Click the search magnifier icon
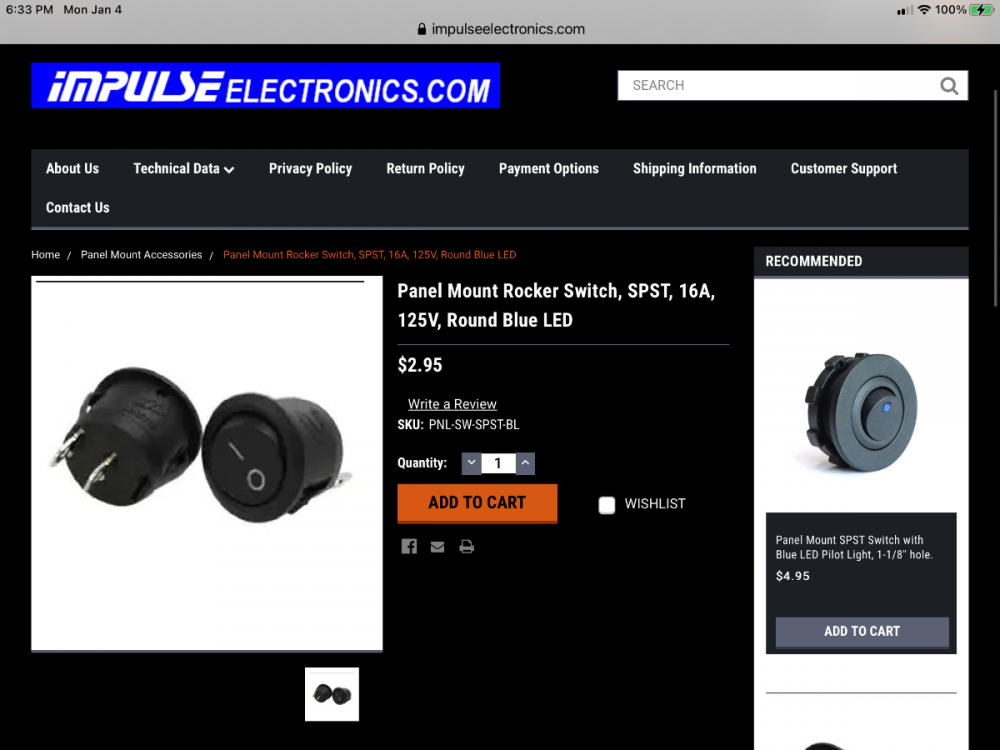The width and height of the screenshot is (1000, 750). pyautogui.click(x=949, y=85)
